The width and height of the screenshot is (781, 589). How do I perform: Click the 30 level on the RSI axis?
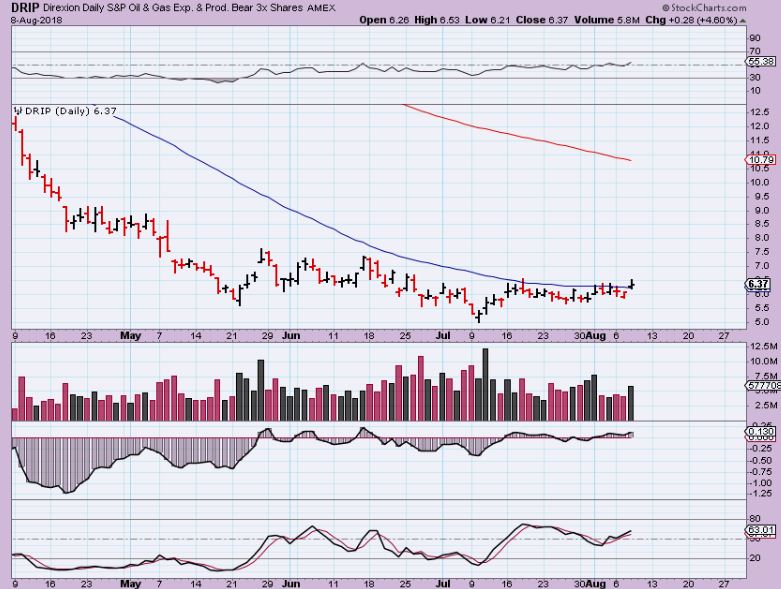755,78
